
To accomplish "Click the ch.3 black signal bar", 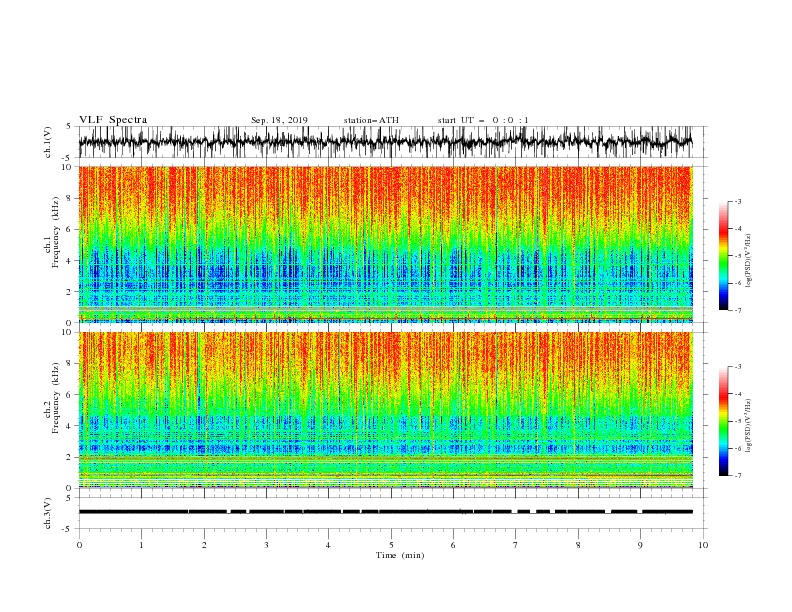I will [385, 512].
